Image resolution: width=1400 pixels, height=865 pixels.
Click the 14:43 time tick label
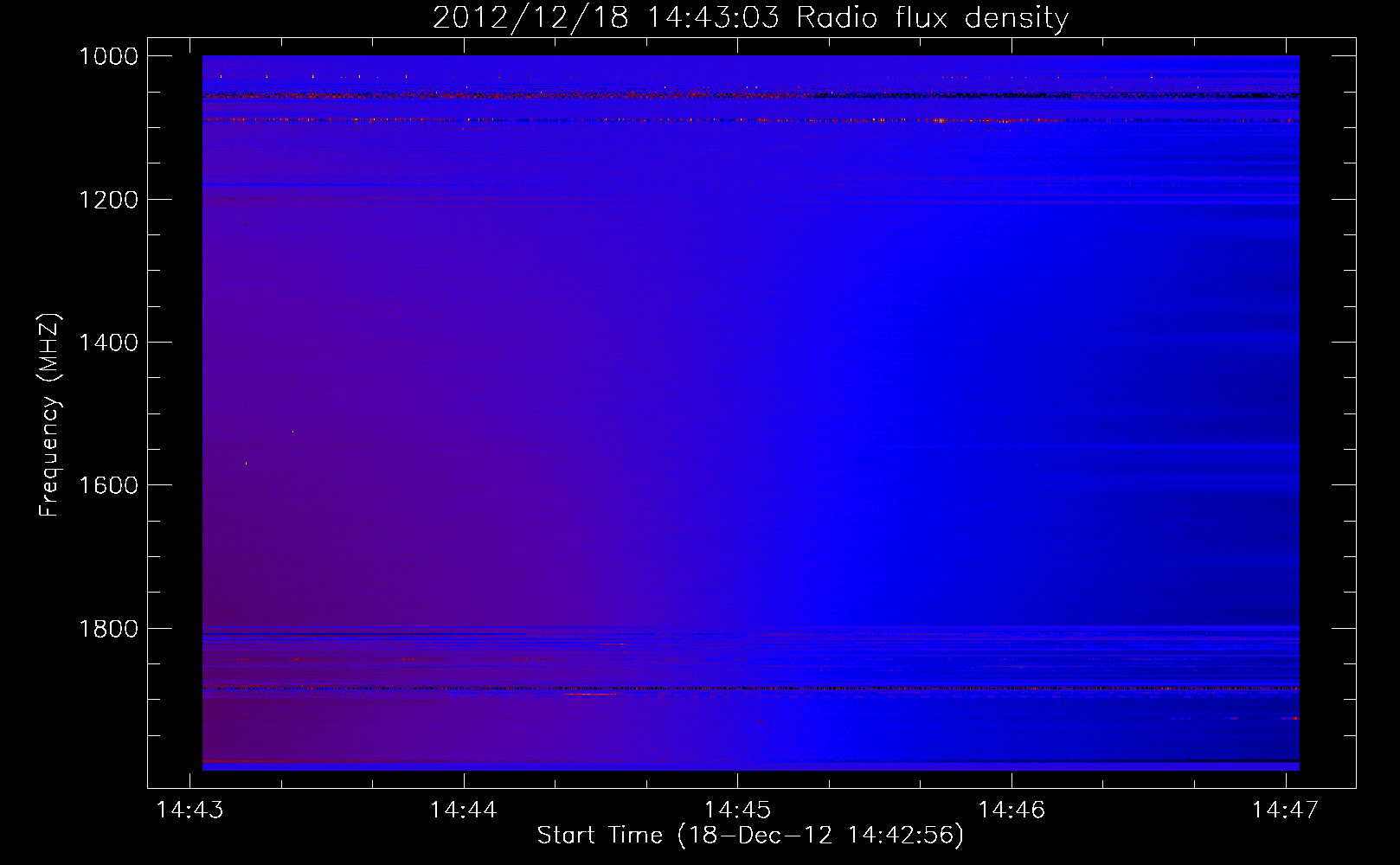(x=189, y=810)
